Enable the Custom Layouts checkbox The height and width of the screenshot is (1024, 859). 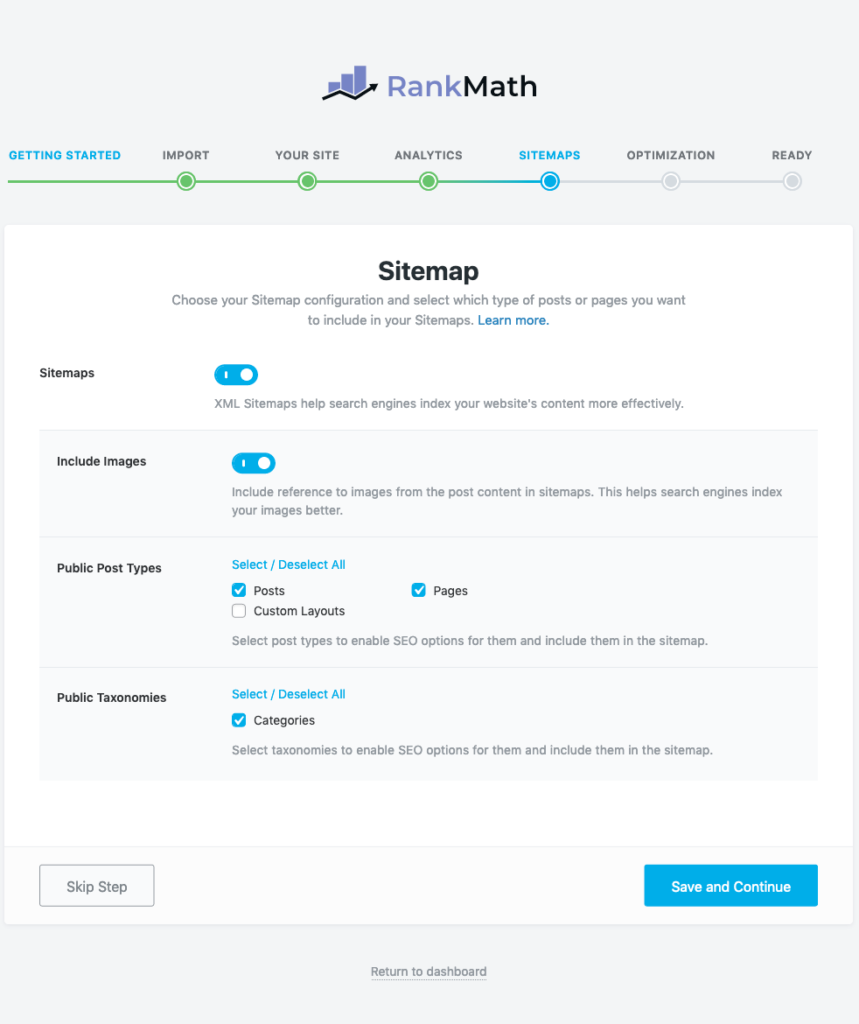pyautogui.click(x=239, y=611)
